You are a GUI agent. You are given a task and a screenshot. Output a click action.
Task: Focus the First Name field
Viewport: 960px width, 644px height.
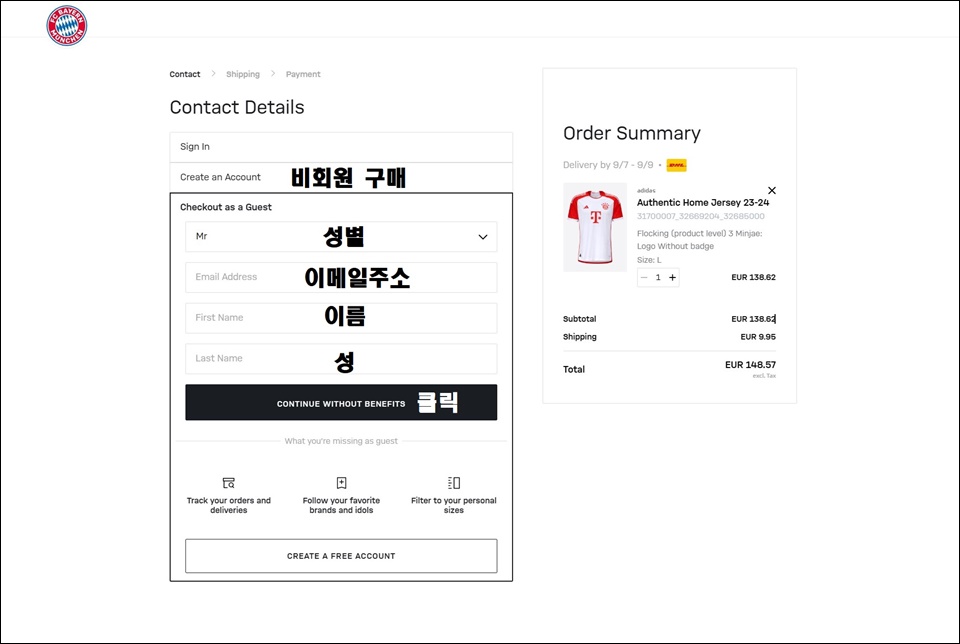pyautogui.click(x=341, y=318)
